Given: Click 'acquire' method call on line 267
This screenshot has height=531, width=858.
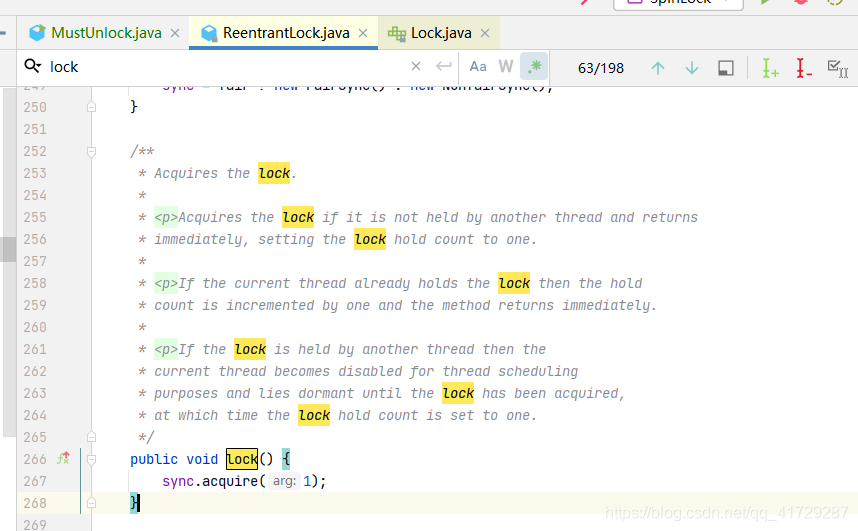Looking at the screenshot, I should (x=230, y=481).
